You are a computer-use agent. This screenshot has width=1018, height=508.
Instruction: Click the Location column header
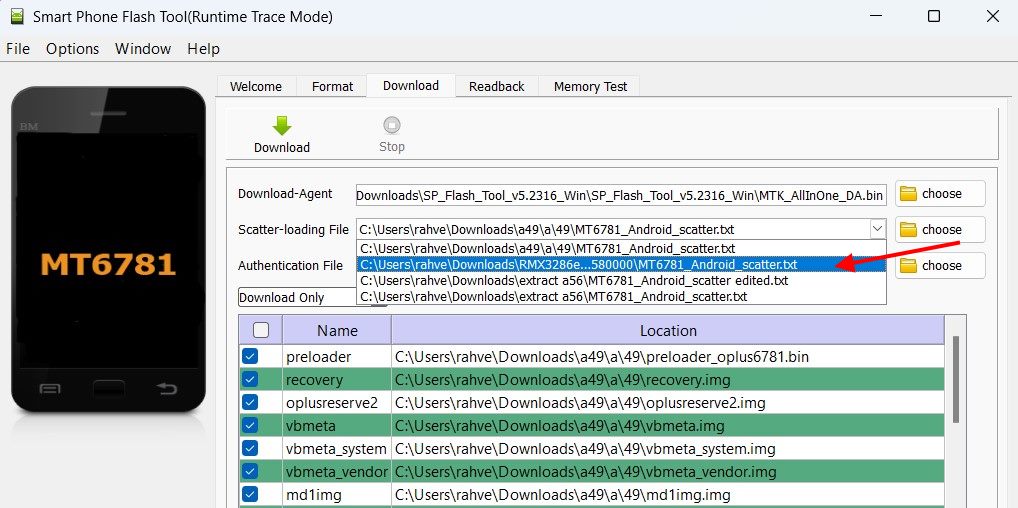coord(668,330)
